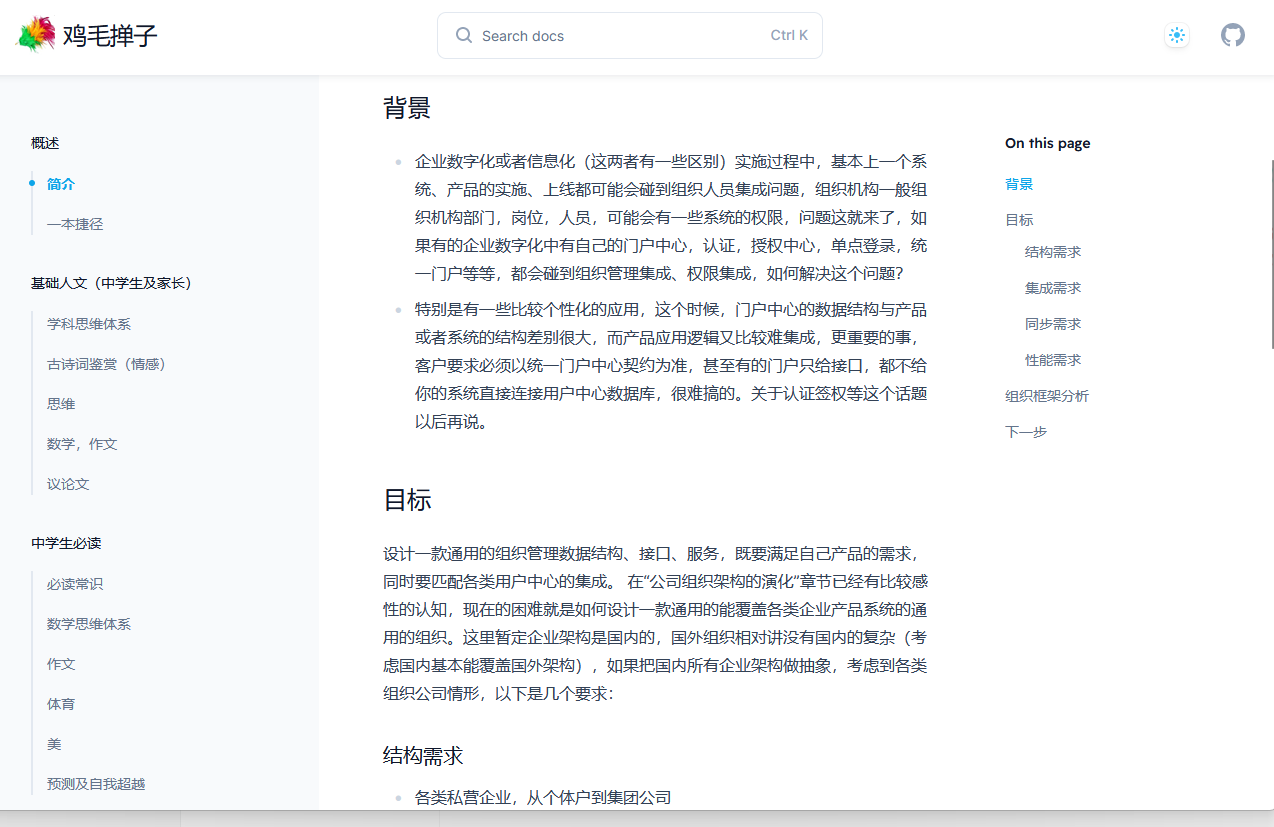Open the 必读常识 page
Image resolution: width=1274 pixels, height=827 pixels.
tap(74, 583)
